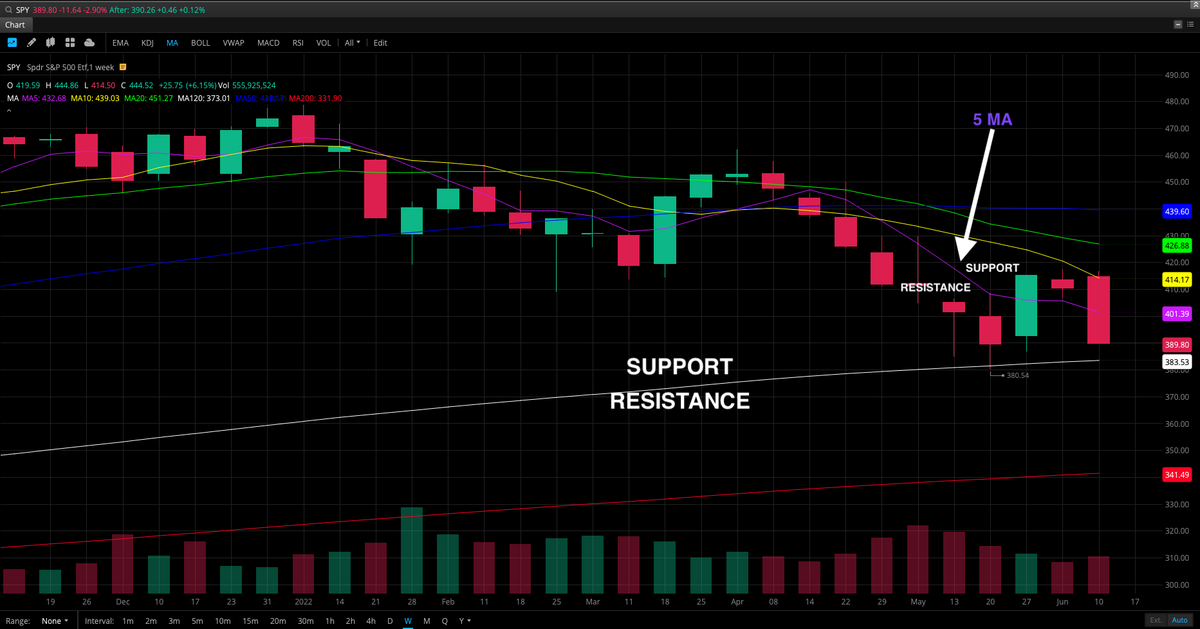Image resolution: width=1200 pixels, height=629 pixels.
Task: Toggle the Auto scale button
Action: tap(1181, 621)
